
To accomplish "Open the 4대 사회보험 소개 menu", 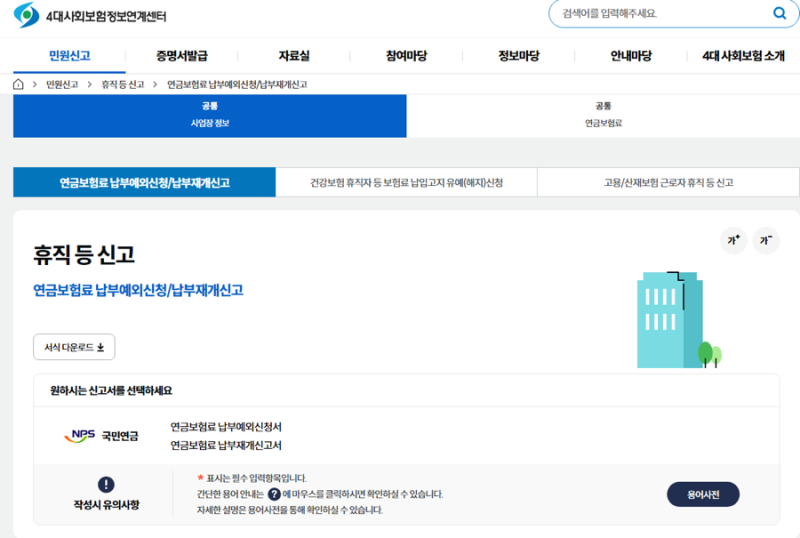I will click(x=743, y=56).
